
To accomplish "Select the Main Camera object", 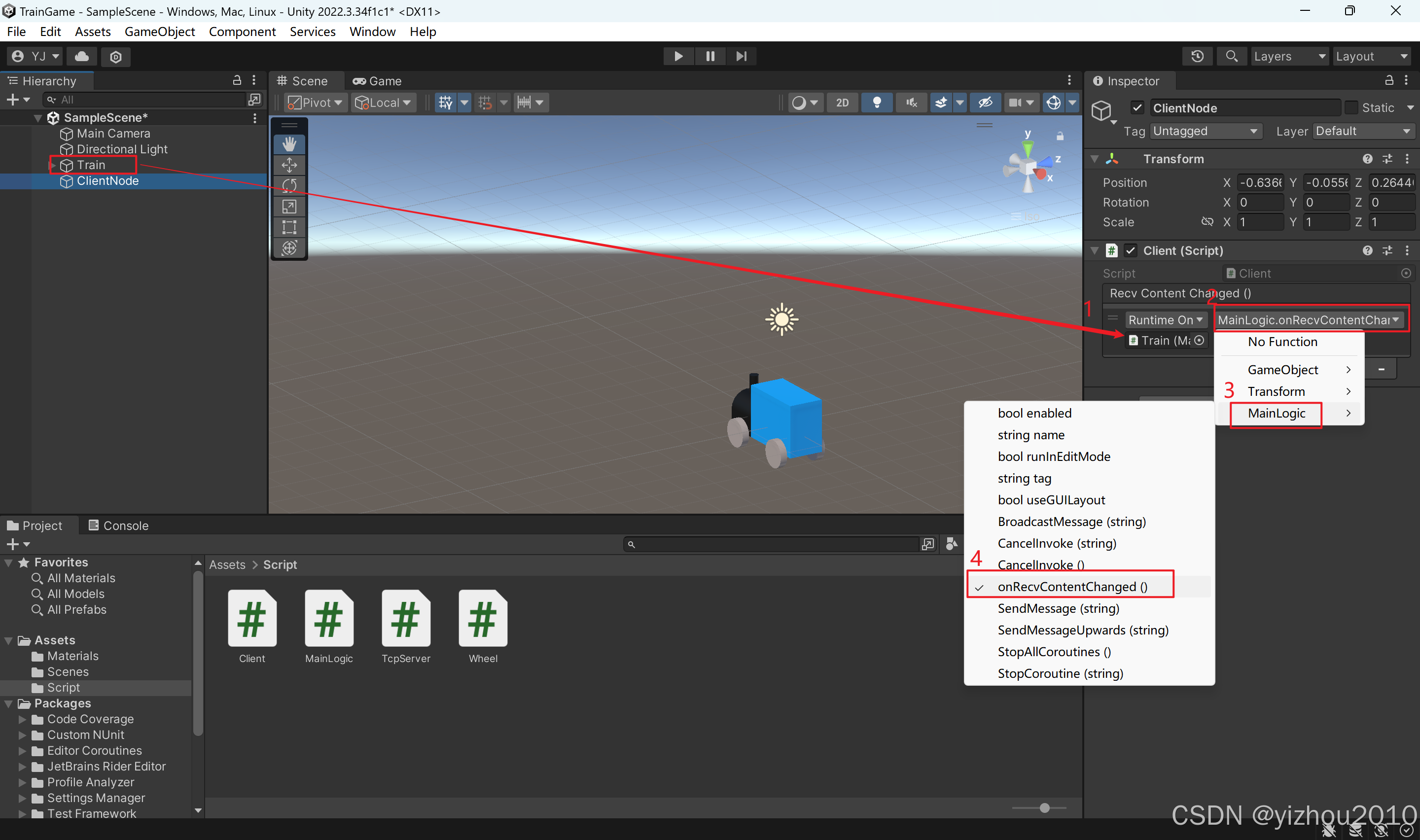I will click(x=113, y=134).
